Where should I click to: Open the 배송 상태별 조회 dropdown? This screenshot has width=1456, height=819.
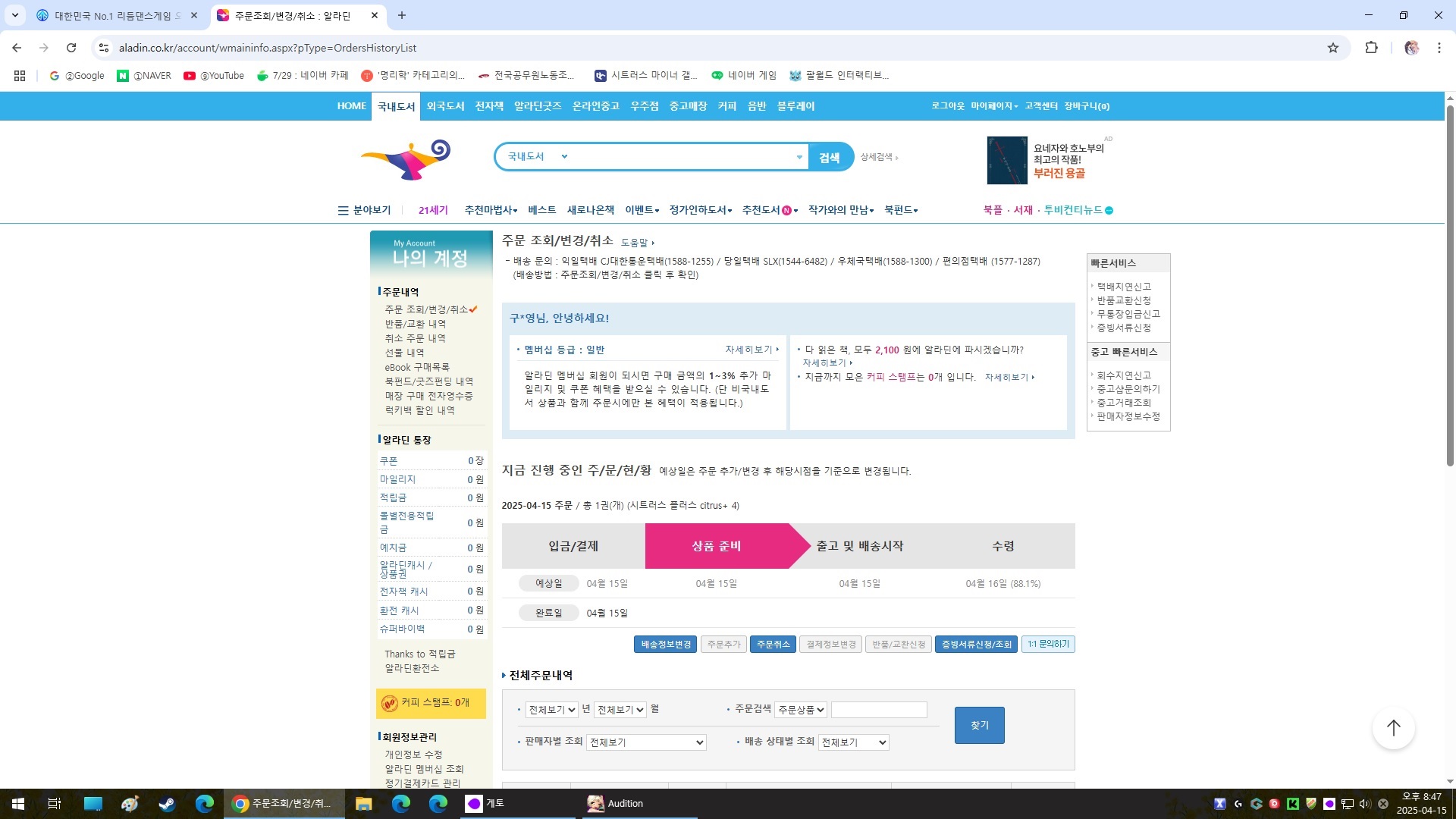click(853, 742)
